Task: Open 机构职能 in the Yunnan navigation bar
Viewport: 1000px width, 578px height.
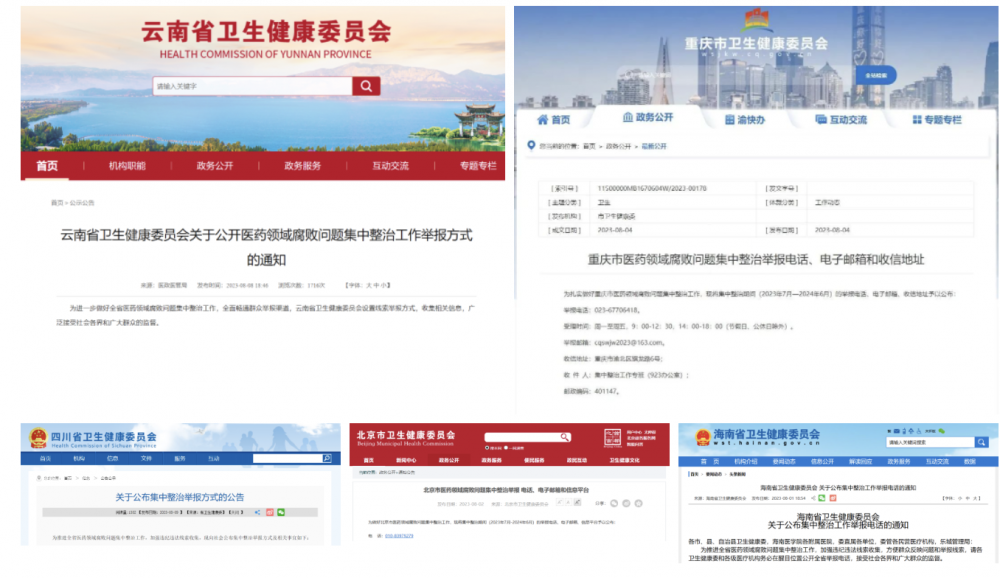Action: (127, 166)
